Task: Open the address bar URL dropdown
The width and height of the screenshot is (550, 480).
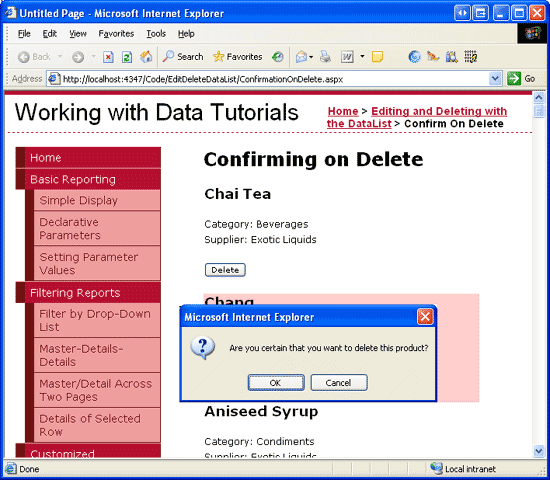Action: 495,79
